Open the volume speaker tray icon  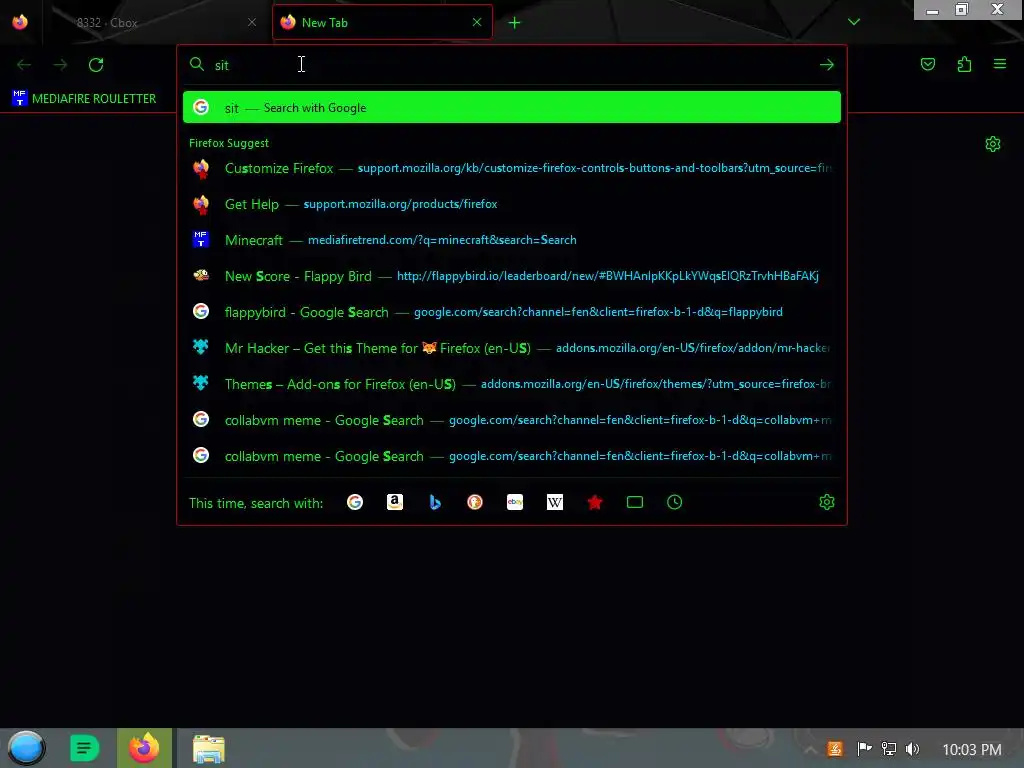click(912, 749)
